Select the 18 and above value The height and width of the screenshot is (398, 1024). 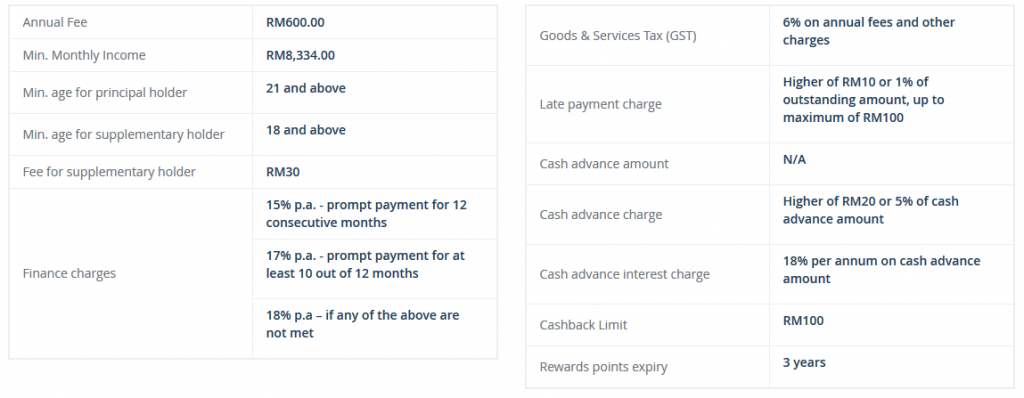306,130
